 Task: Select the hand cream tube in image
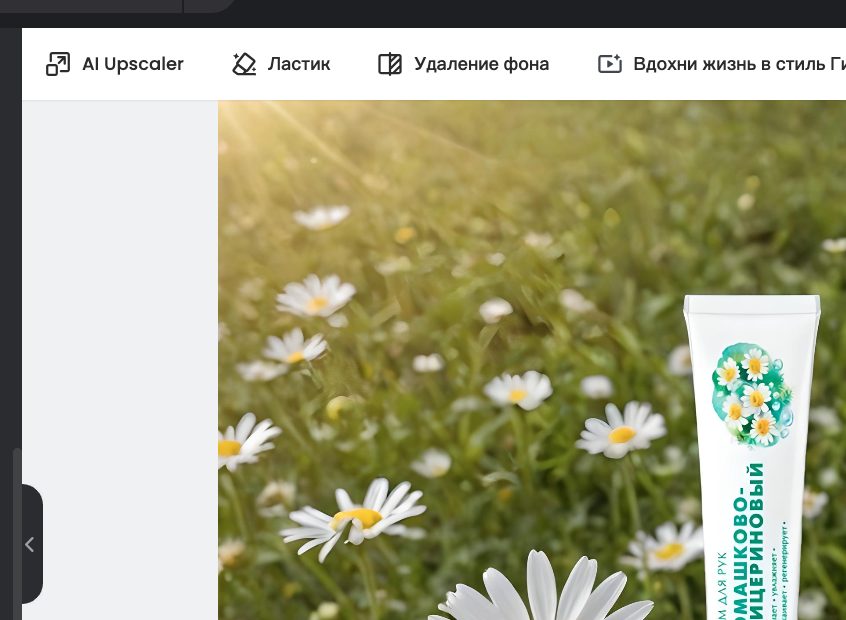[753, 457]
